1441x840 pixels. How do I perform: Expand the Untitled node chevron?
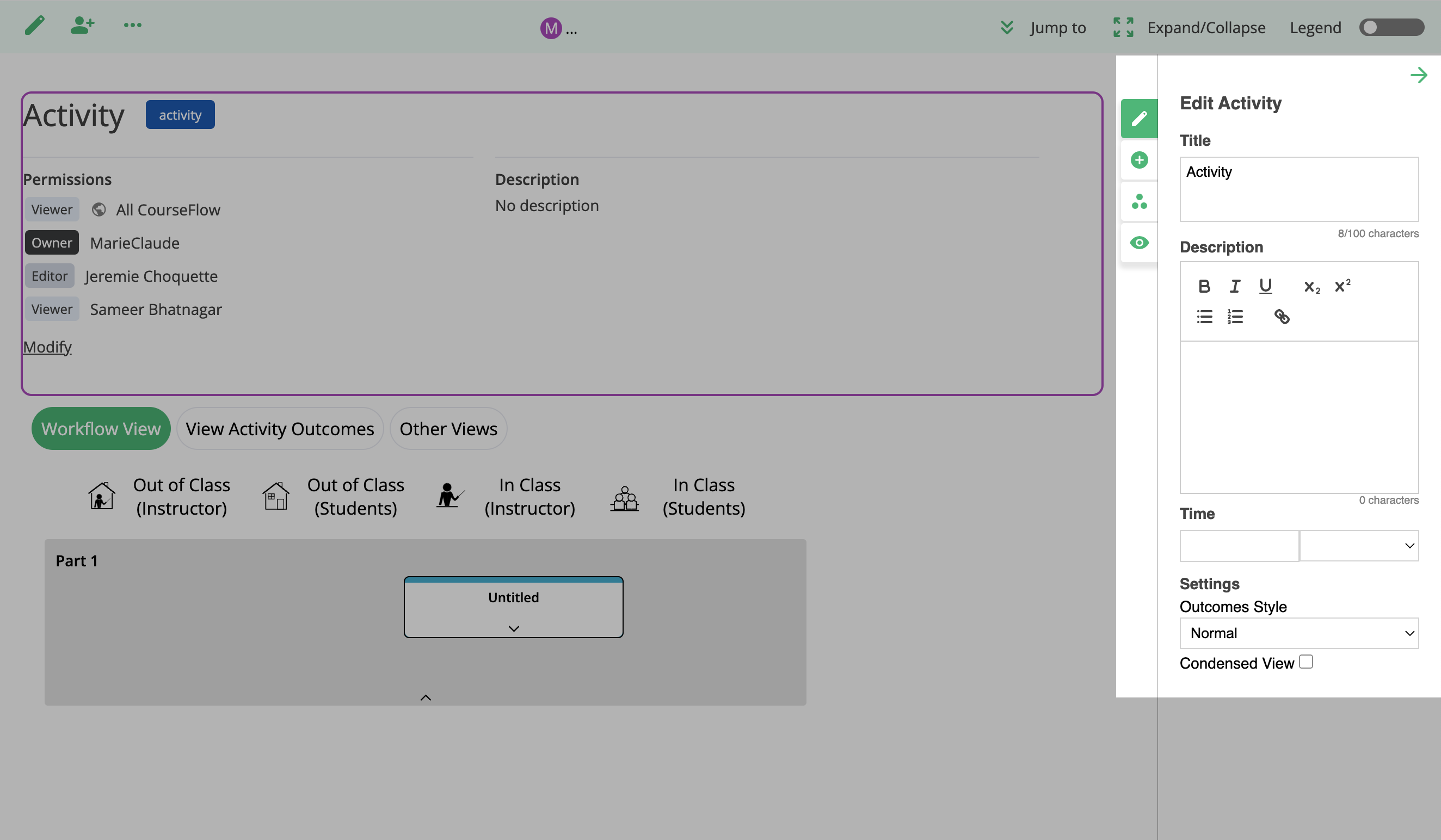pos(514,628)
